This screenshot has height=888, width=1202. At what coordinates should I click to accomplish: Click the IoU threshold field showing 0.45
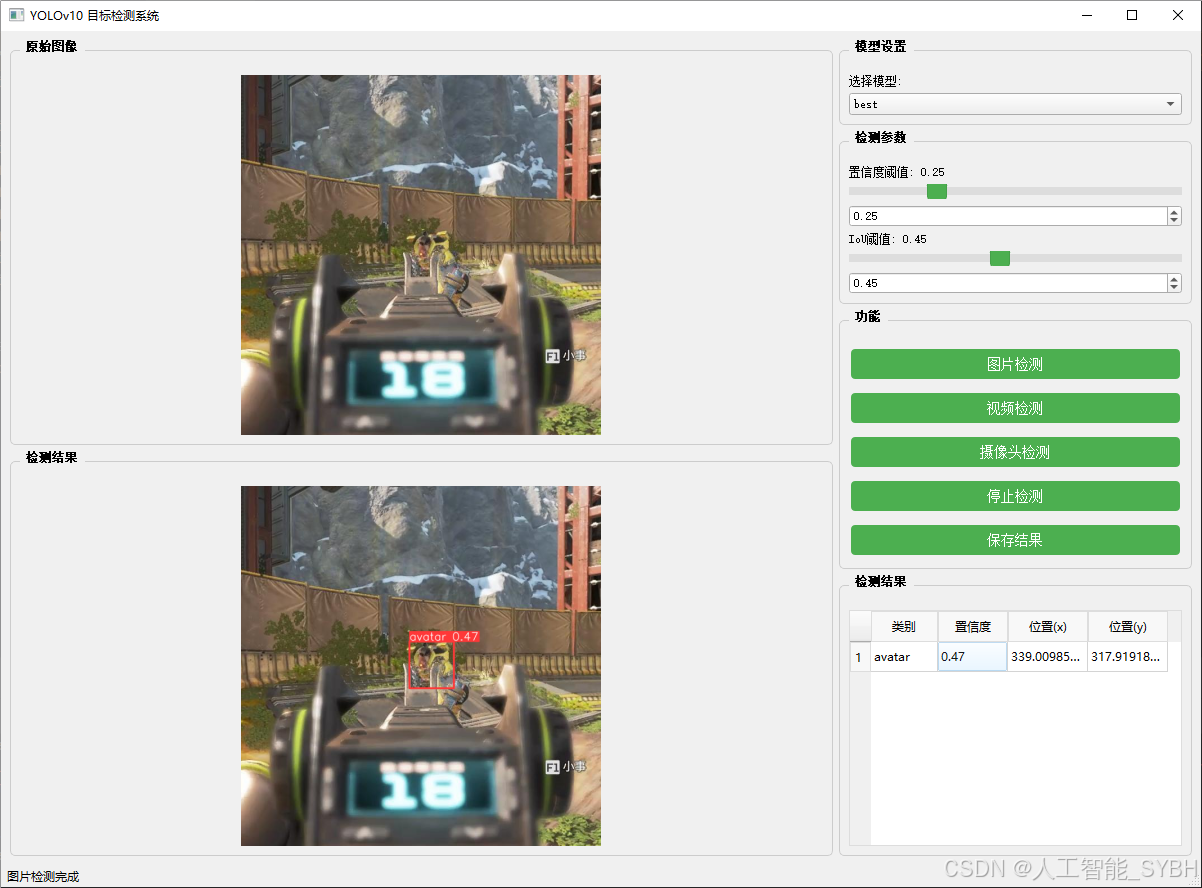1007,283
